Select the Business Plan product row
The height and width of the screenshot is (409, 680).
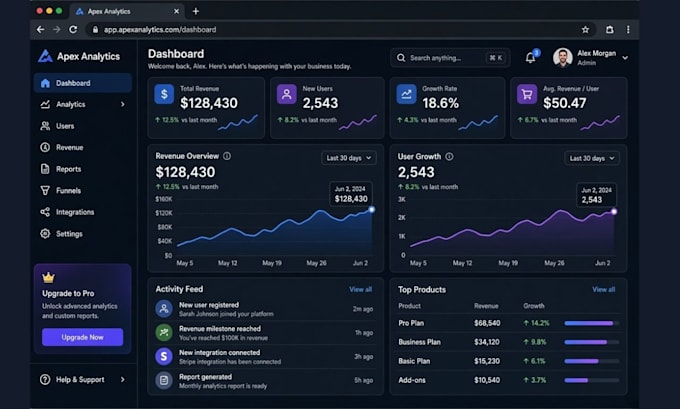coord(509,342)
